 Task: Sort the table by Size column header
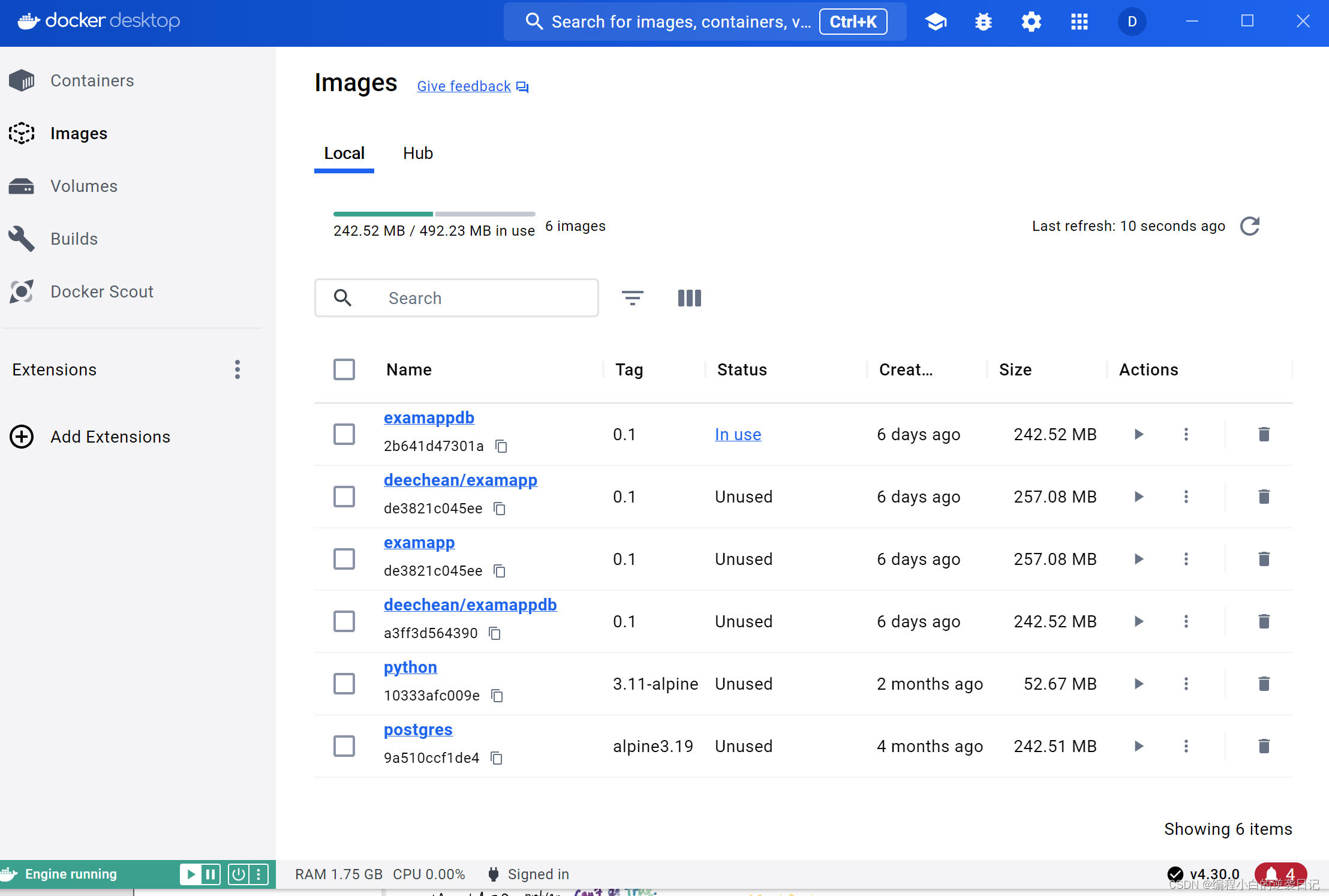1015,369
